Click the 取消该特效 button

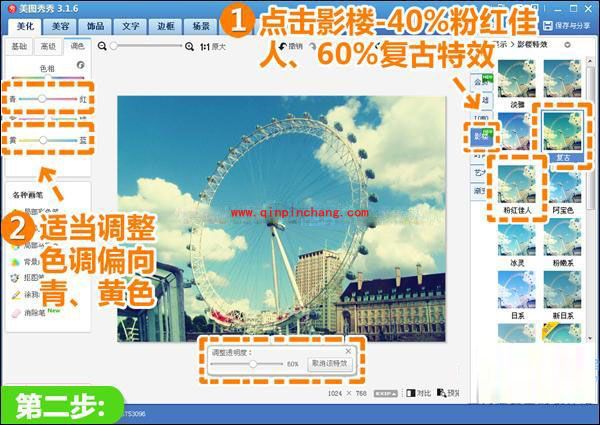pos(330,363)
